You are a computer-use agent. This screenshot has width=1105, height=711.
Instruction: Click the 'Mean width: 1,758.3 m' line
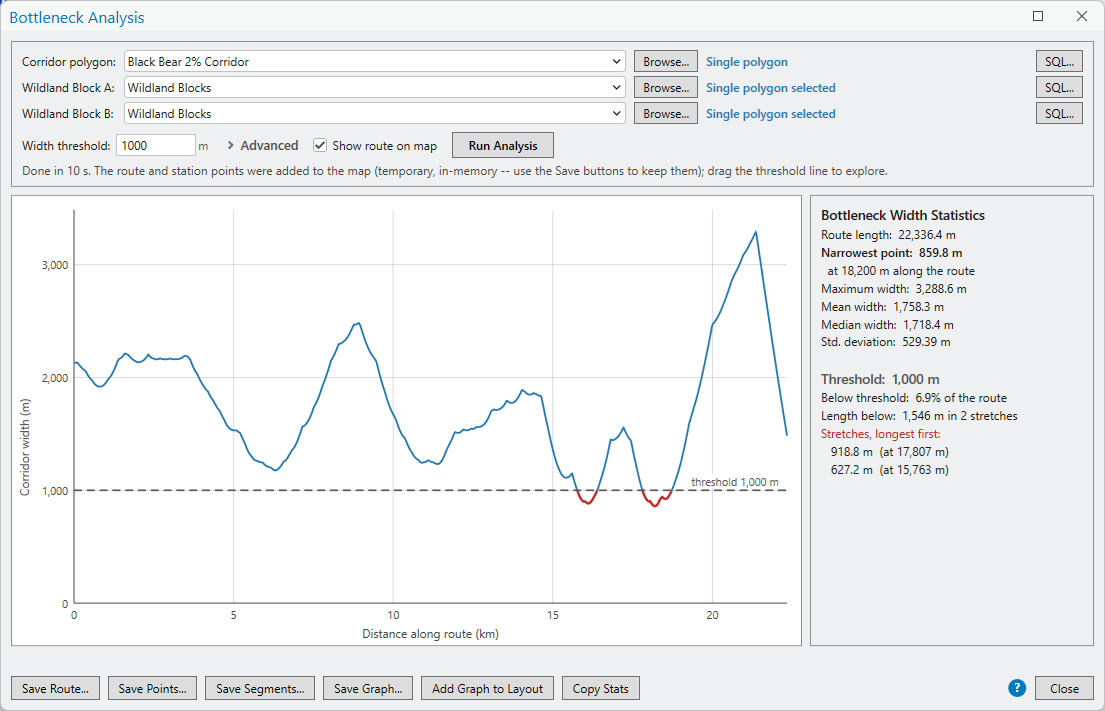(882, 307)
